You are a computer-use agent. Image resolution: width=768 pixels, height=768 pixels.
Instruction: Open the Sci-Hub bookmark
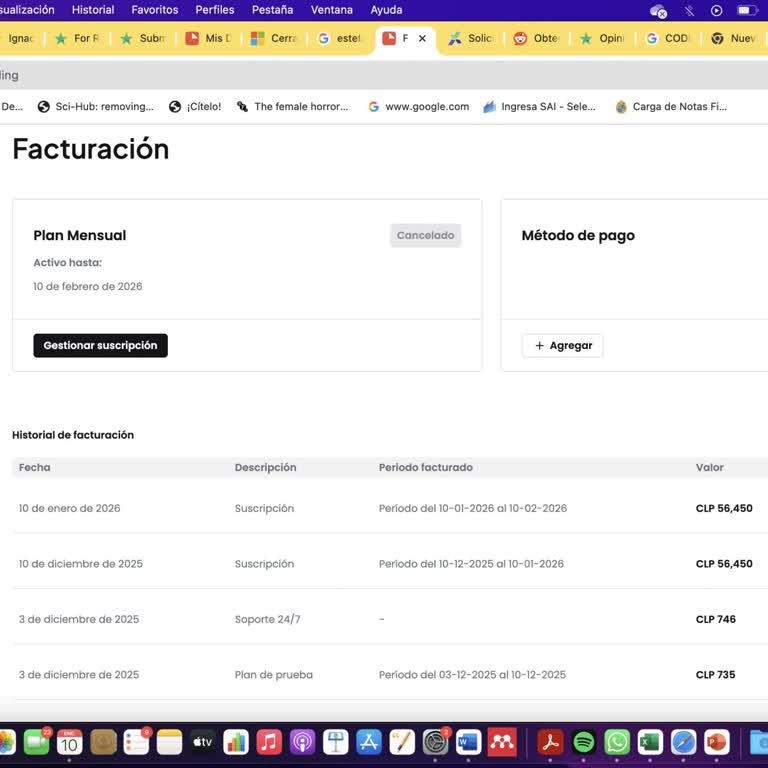pos(96,106)
